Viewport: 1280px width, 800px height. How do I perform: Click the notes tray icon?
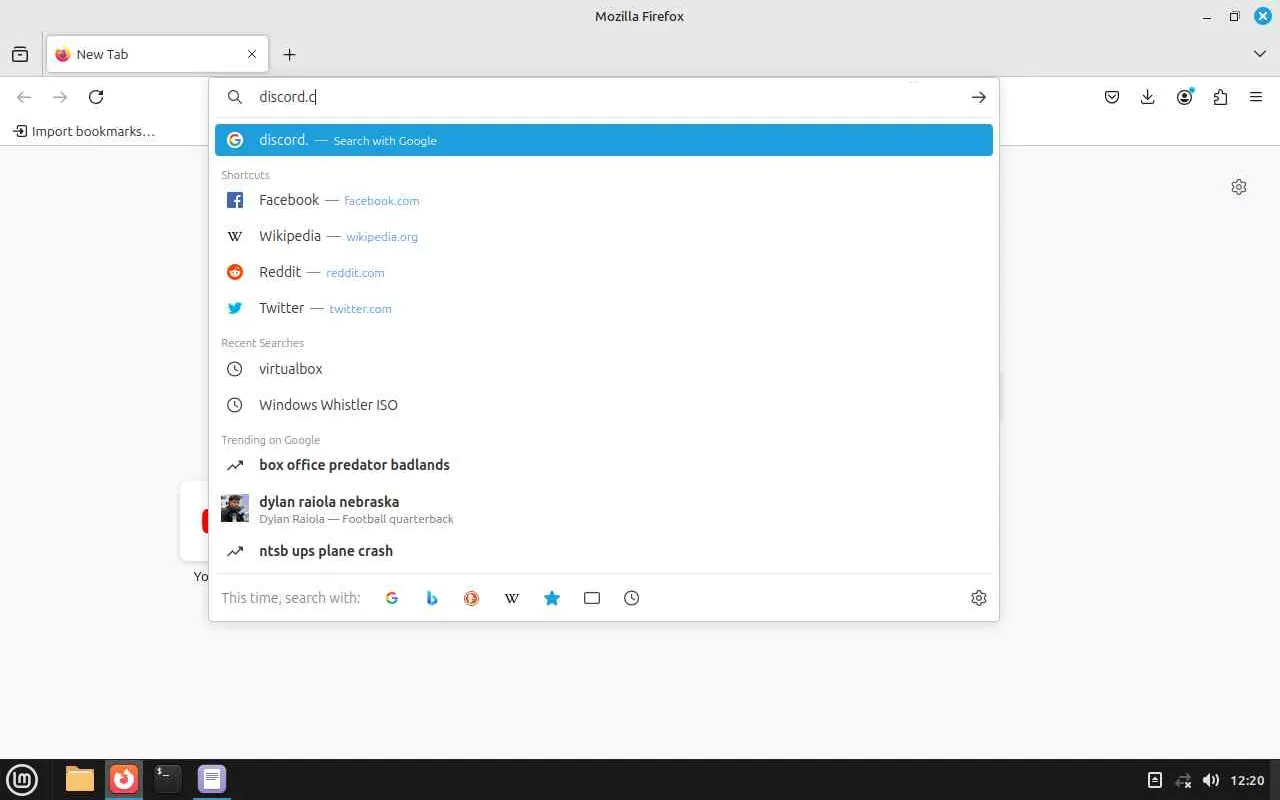tap(1155, 780)
